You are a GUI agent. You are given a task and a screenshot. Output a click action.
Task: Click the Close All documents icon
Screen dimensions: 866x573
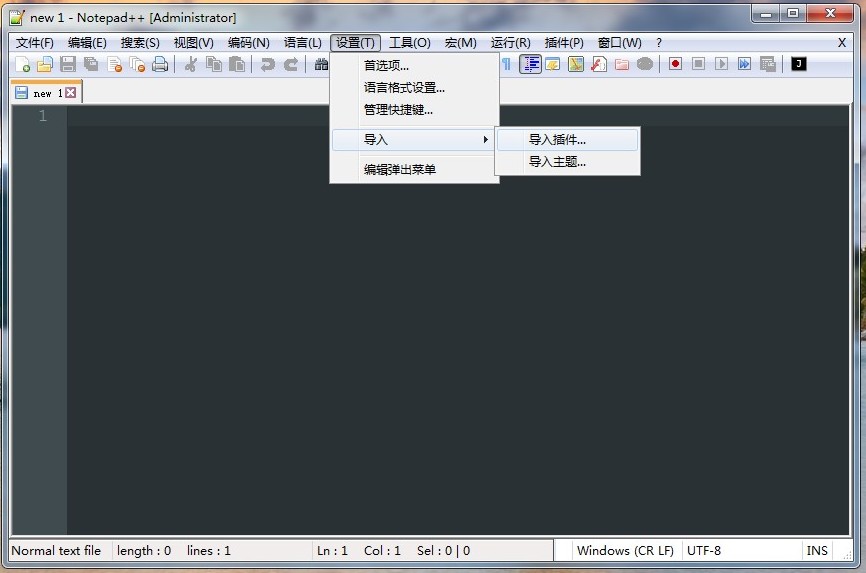[137, 65]
